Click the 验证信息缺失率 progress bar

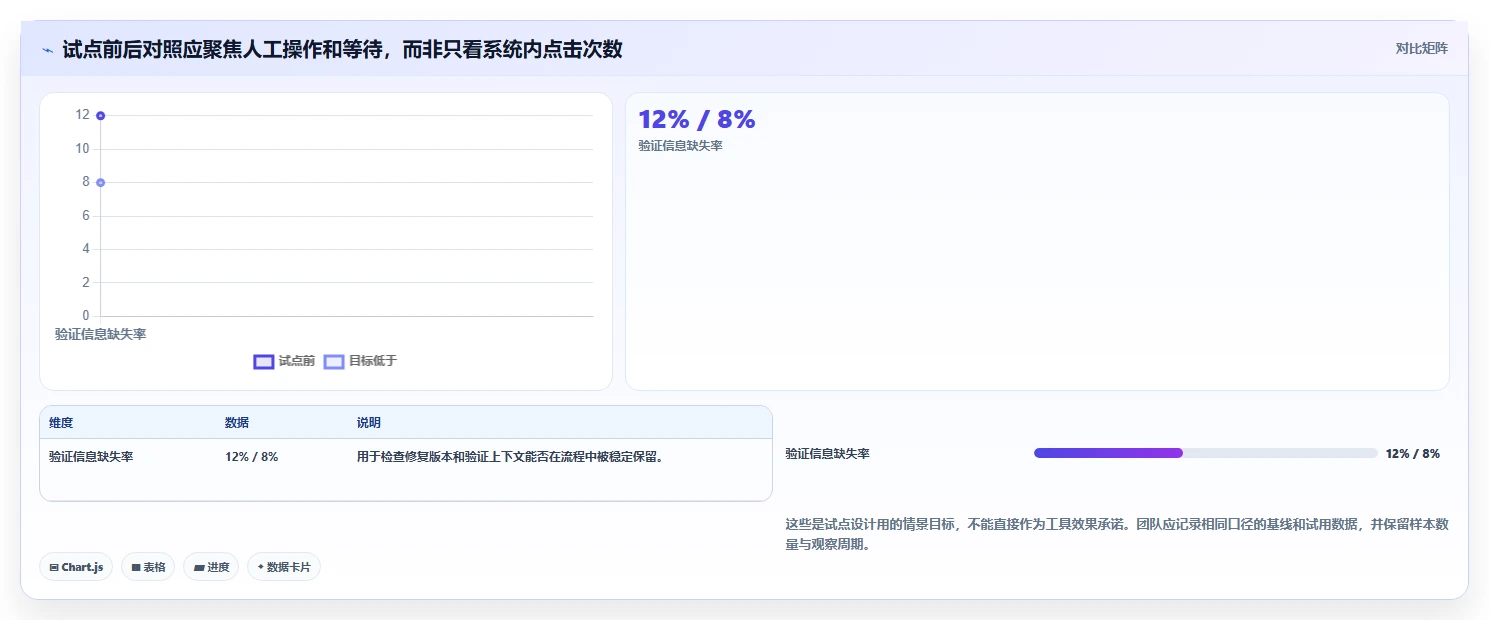pos(1206,453)
